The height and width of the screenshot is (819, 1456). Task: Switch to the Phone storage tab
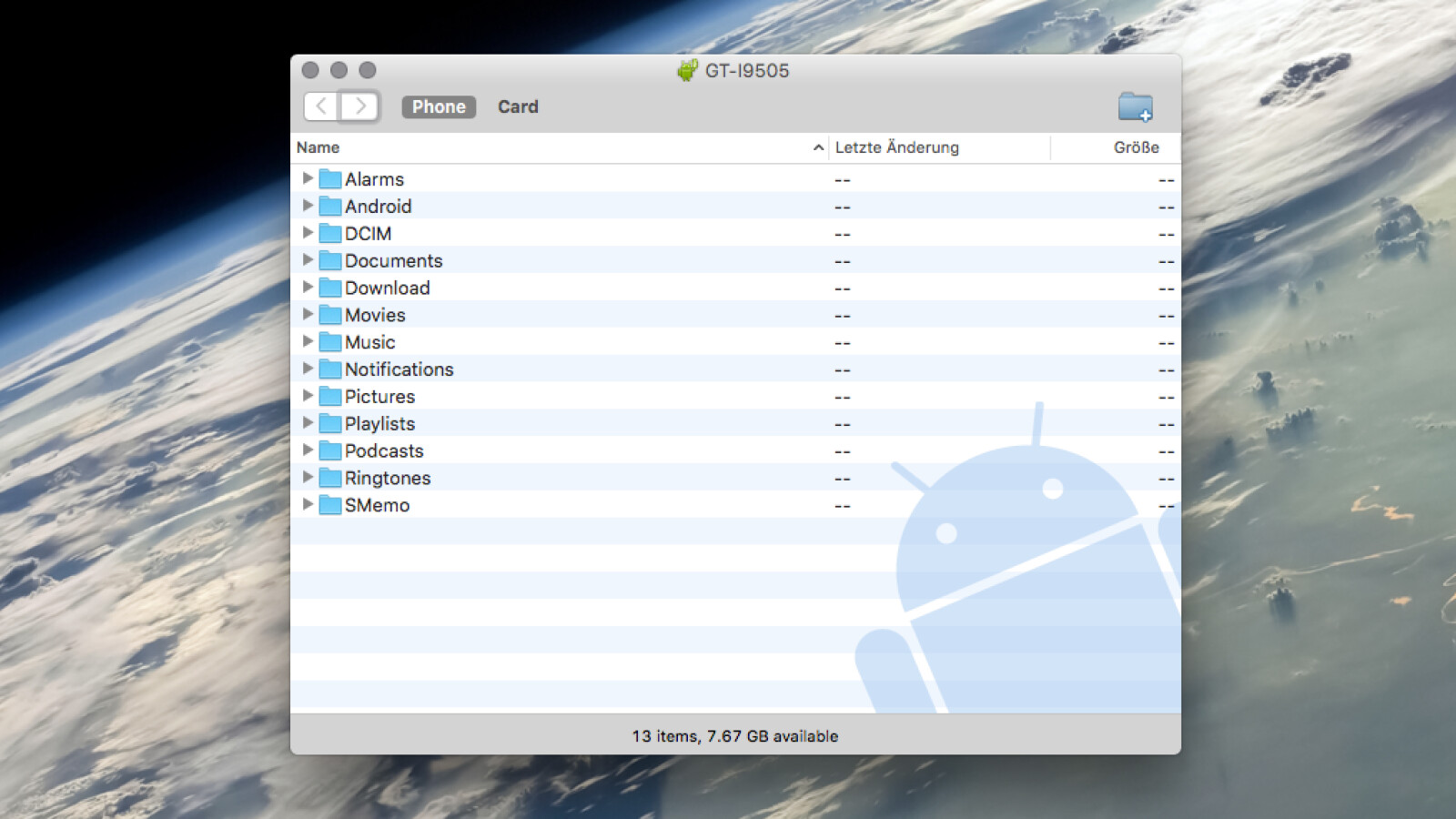point(439,106)
